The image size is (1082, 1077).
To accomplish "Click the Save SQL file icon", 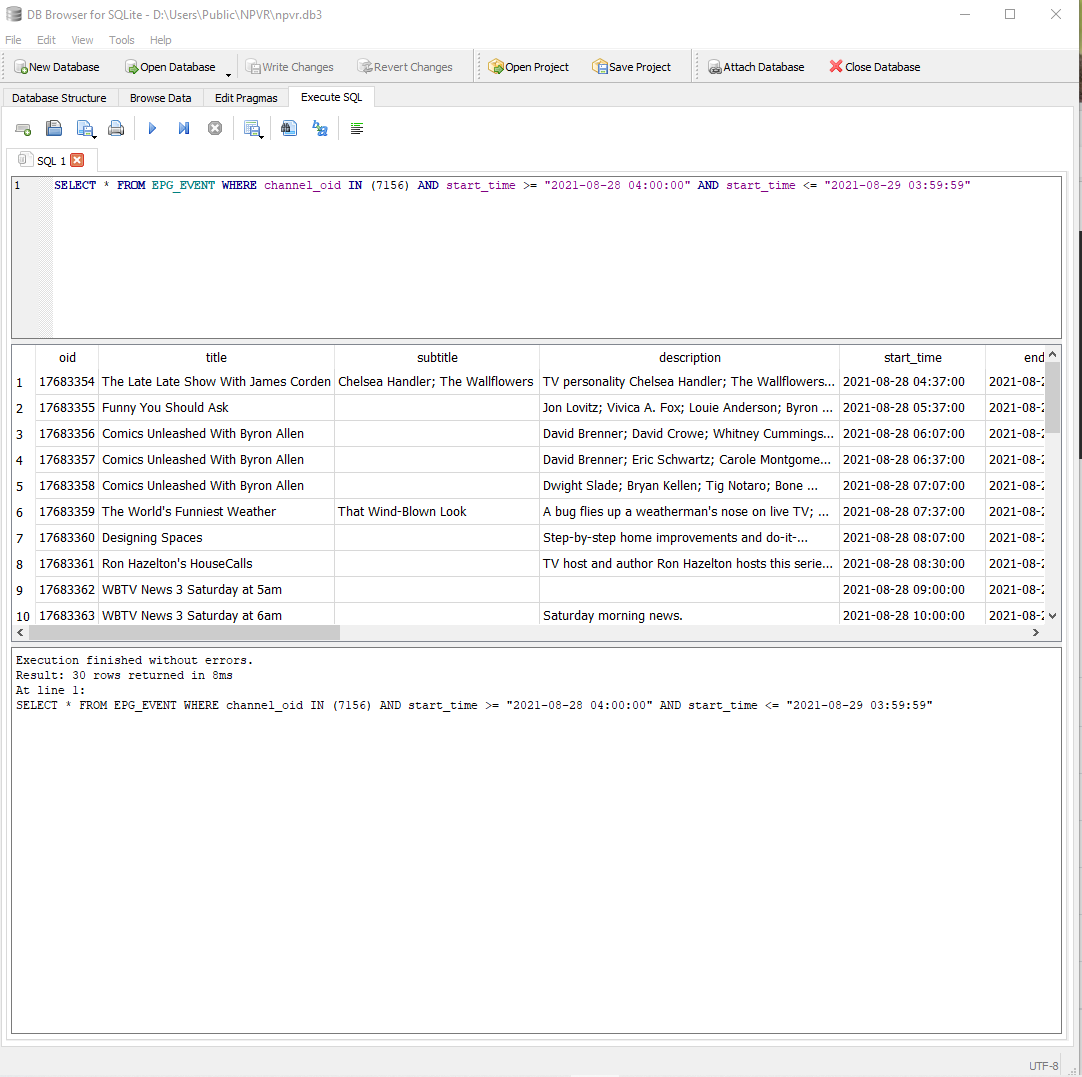I will [83, 126].
